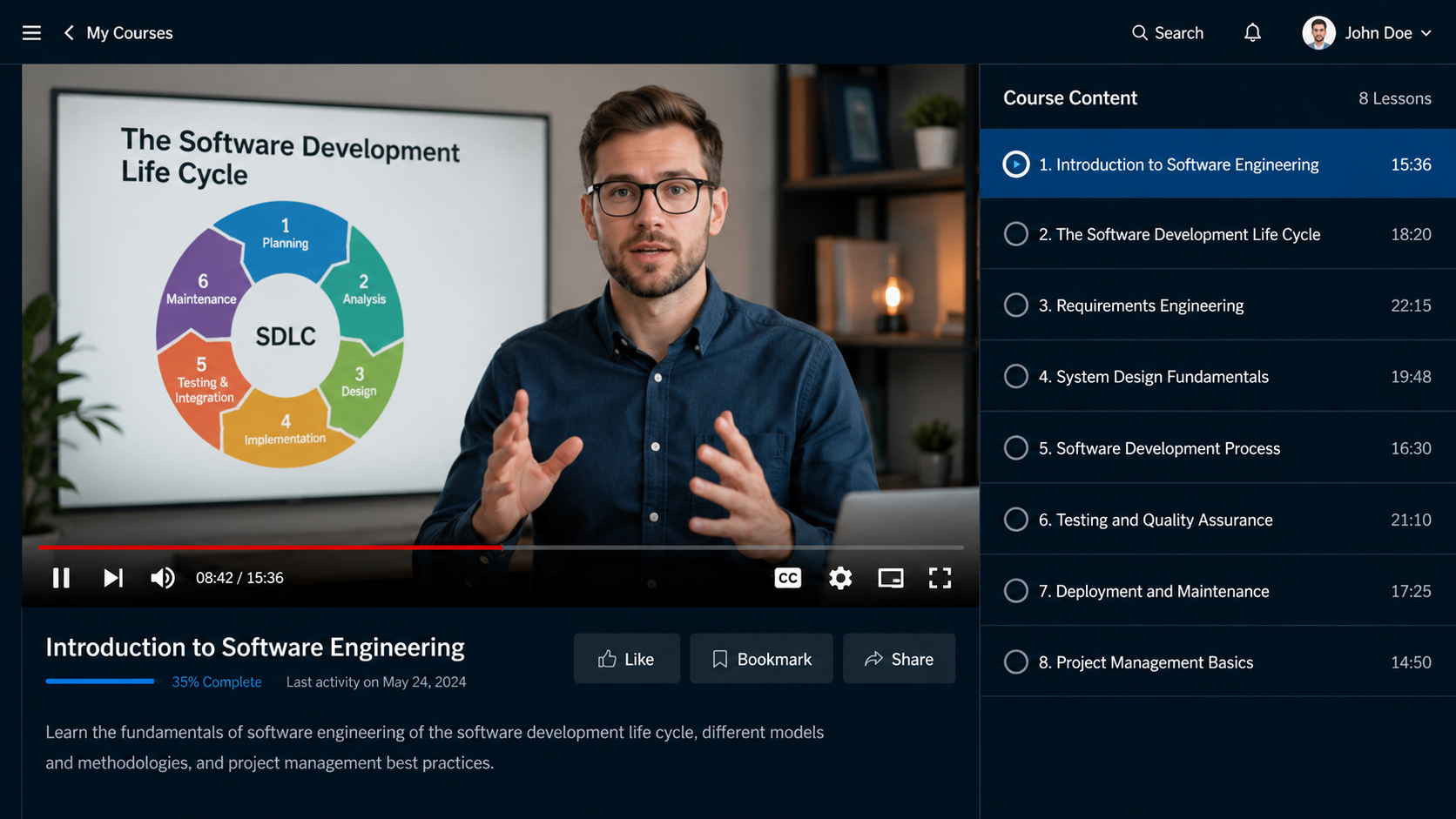This screenshot has height=819, width=1456.
Task: Click the red video progress bar
Action: pos(270,547)
